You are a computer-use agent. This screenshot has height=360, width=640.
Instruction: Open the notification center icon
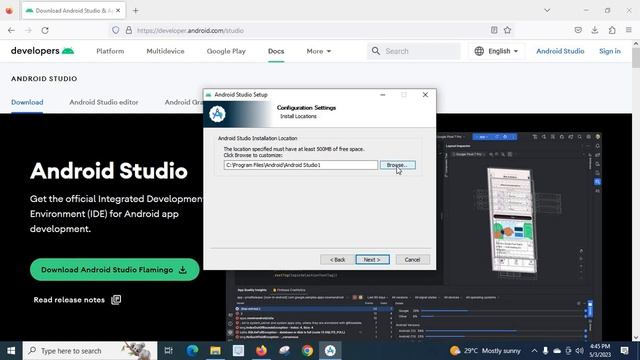pos(624,351)
